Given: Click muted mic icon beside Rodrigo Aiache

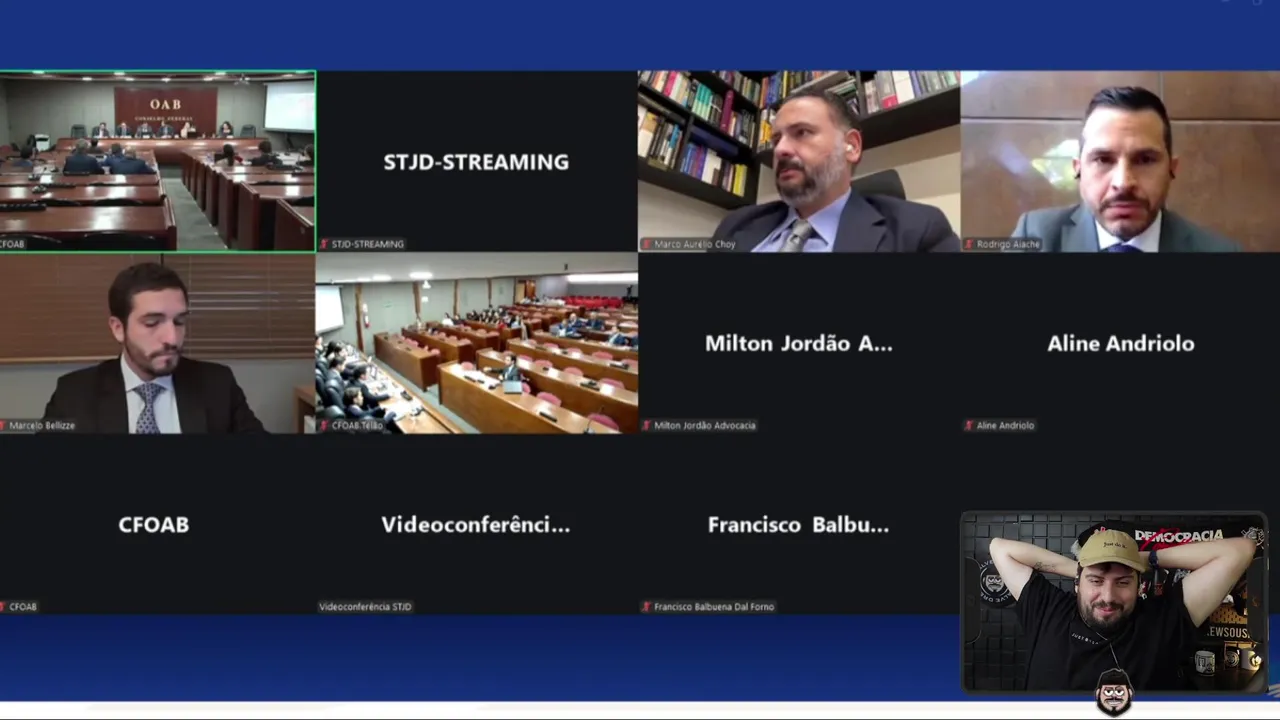Looking at the screenshot, I should tap(969, 244).
